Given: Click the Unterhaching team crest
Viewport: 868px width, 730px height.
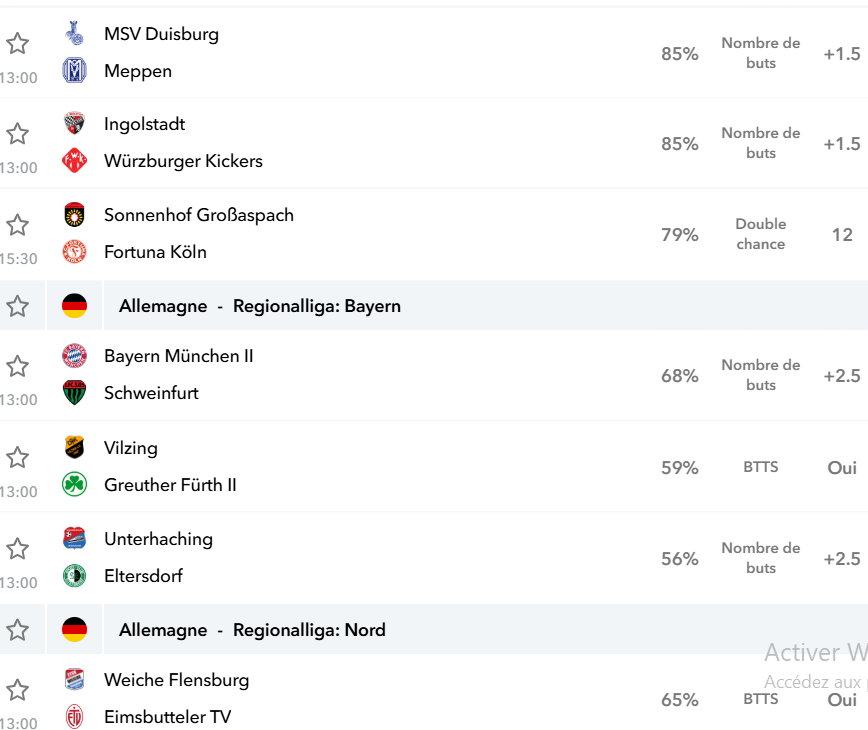Looking at the screenshot, I should 74,538.
